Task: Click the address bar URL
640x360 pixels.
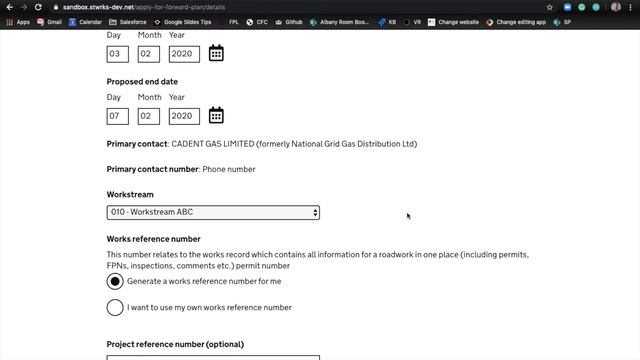Action: pos(144,7)
